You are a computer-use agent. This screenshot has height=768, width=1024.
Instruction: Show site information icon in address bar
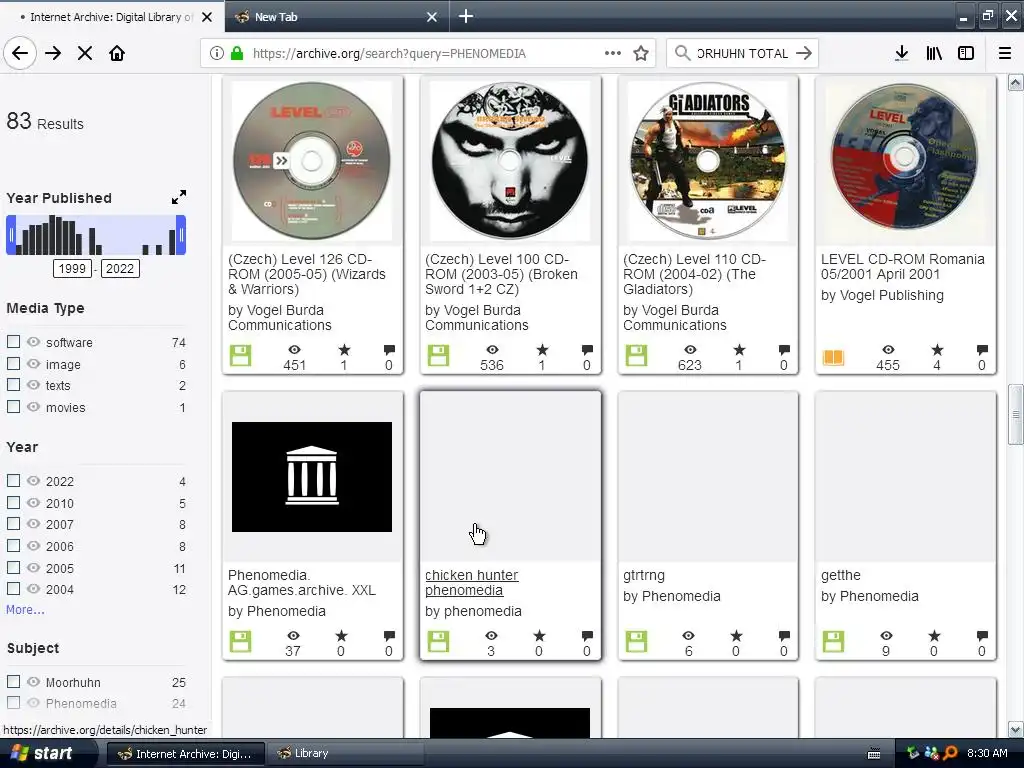pyautogui.click(x=217, y=54)
